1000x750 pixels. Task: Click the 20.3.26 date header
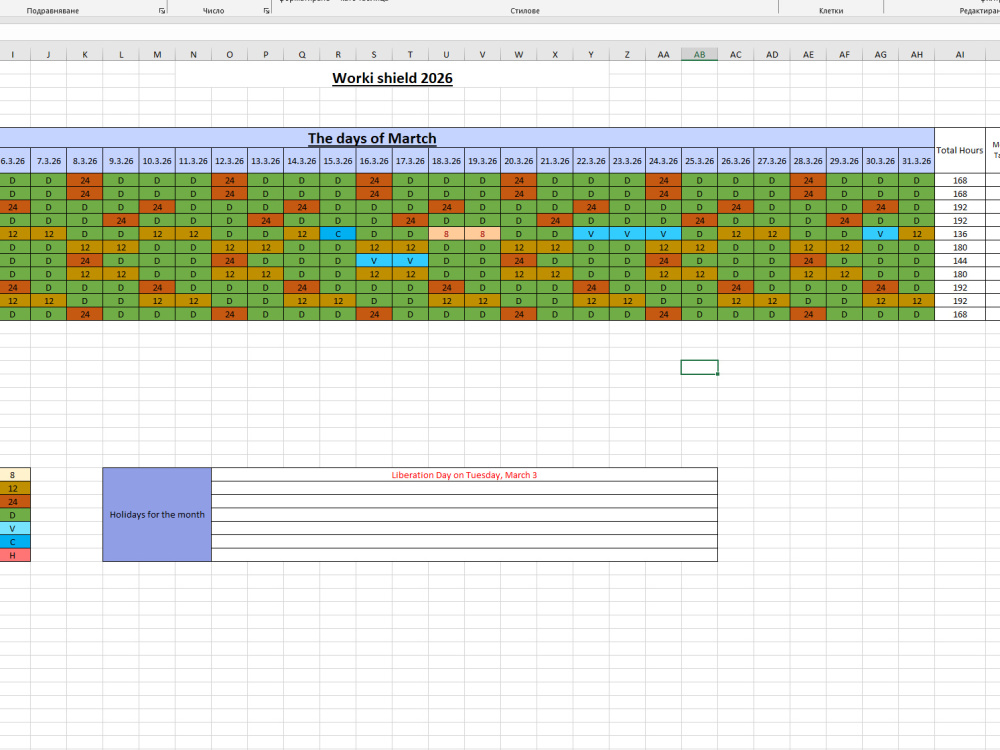518,161
